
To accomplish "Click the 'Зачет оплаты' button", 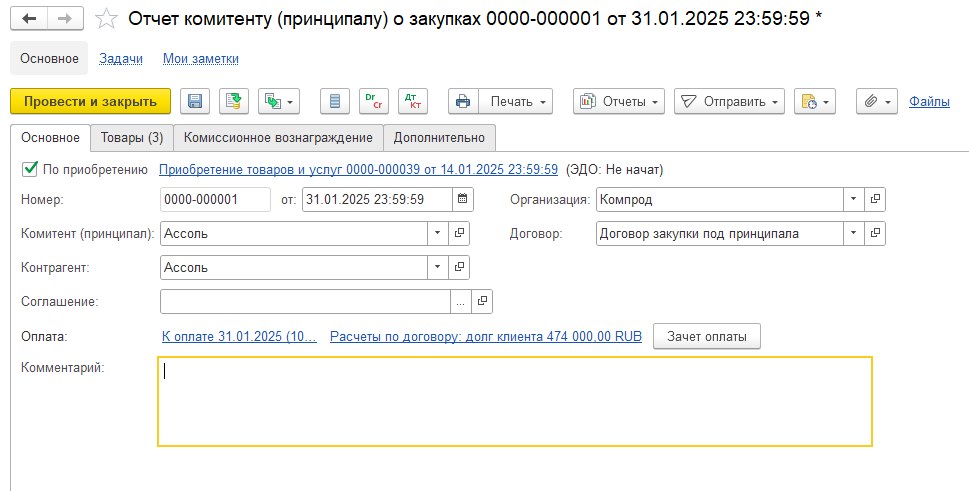I will click(x=707, y=337).
